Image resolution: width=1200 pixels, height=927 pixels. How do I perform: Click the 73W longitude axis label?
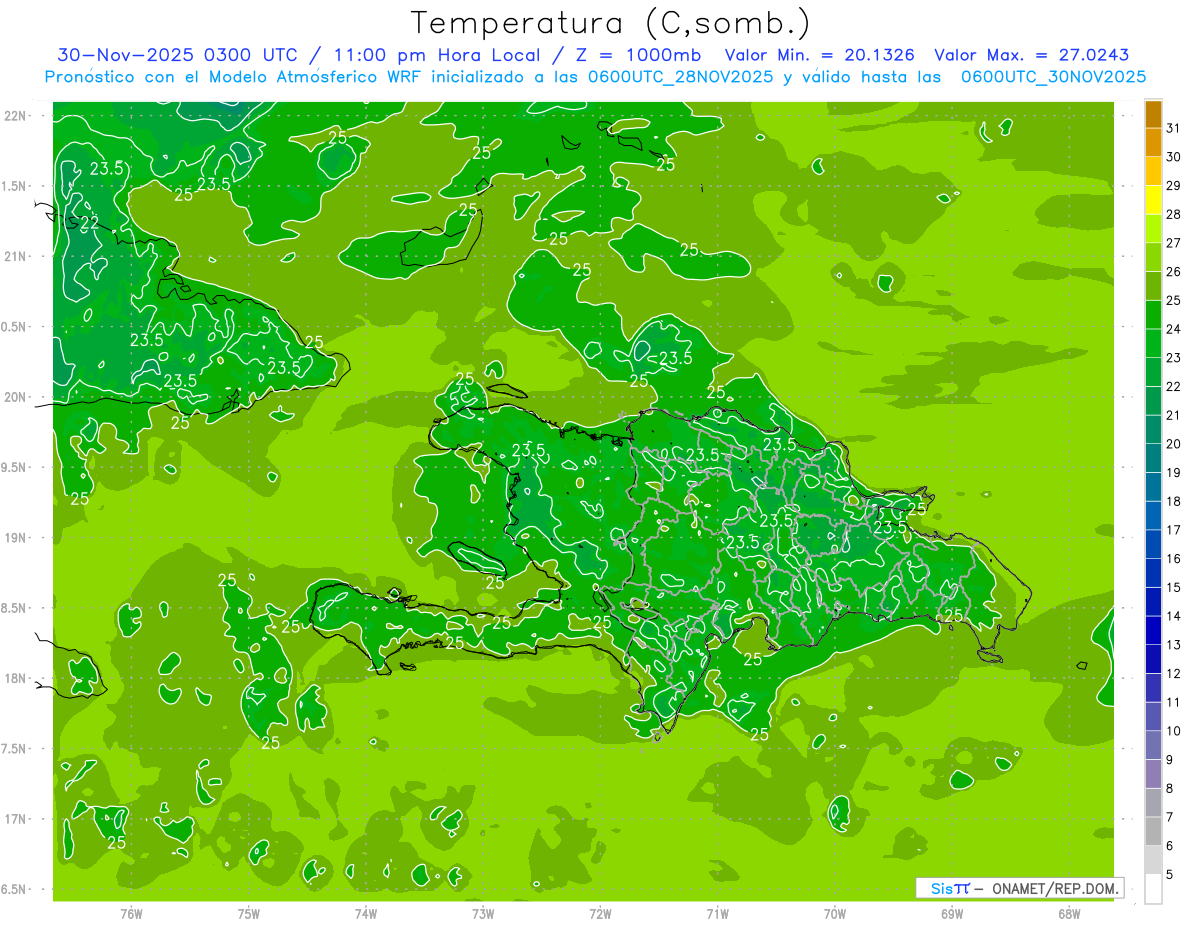tap(483, 914)
